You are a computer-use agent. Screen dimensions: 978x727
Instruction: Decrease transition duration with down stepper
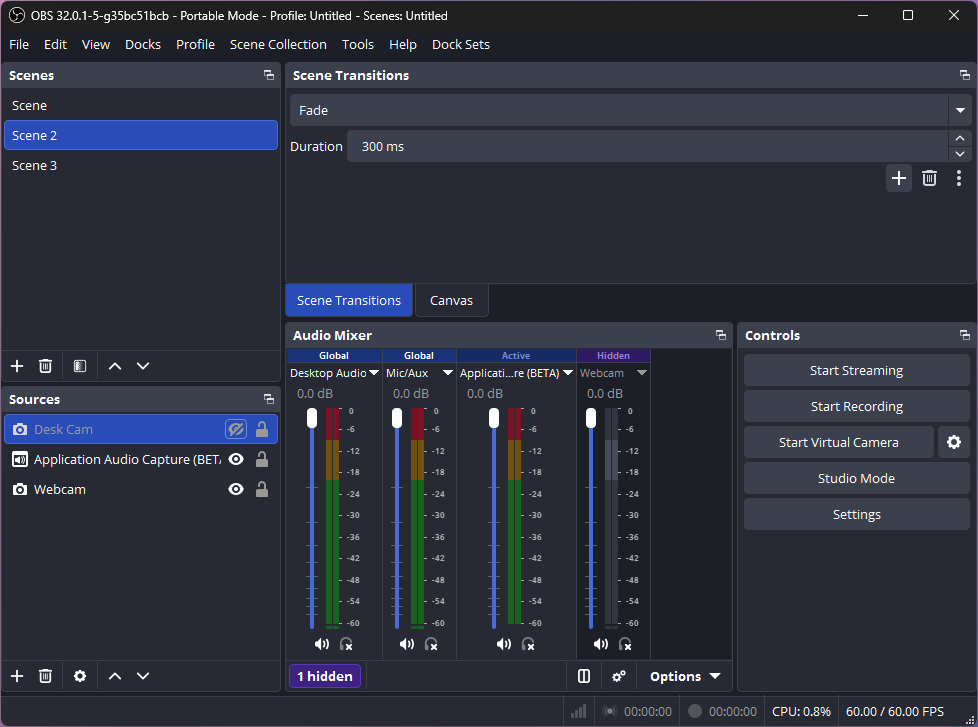(960, 154)
